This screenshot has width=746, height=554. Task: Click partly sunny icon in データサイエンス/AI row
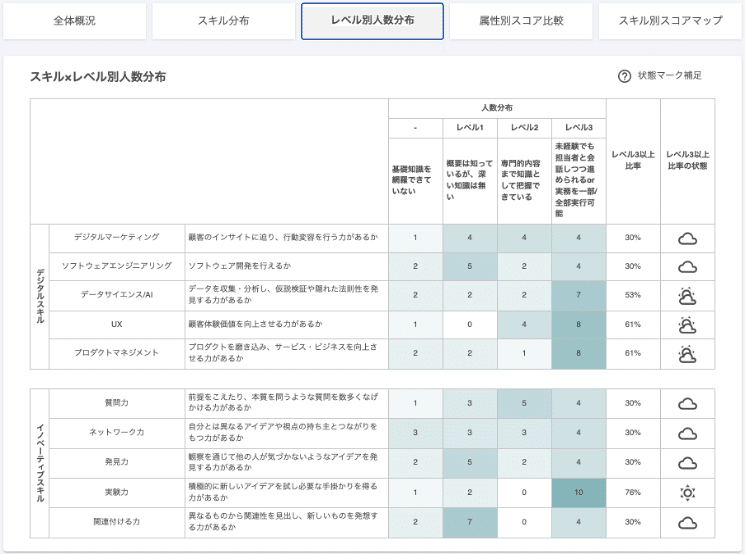coord(687,296)
